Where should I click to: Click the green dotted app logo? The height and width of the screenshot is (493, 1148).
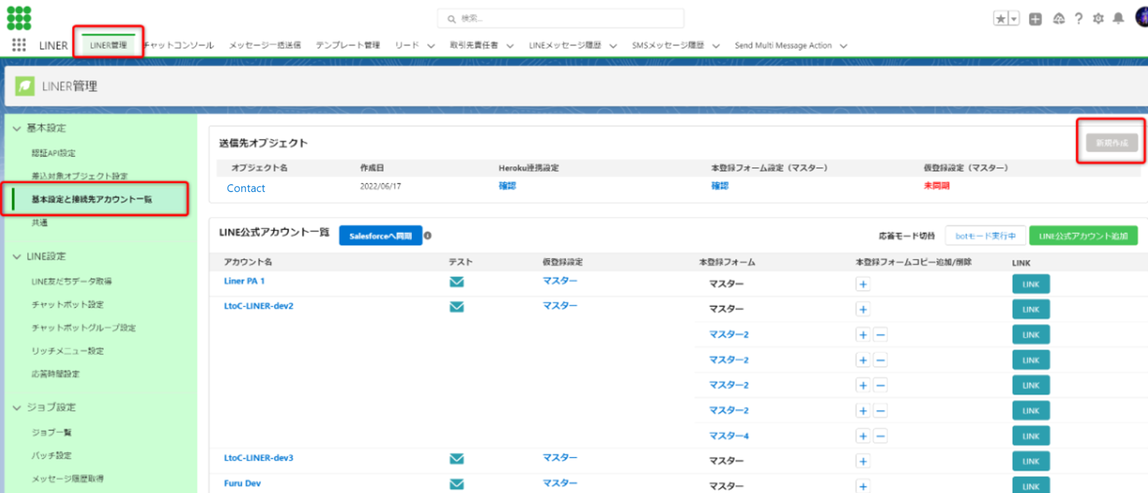click(19, 18)
